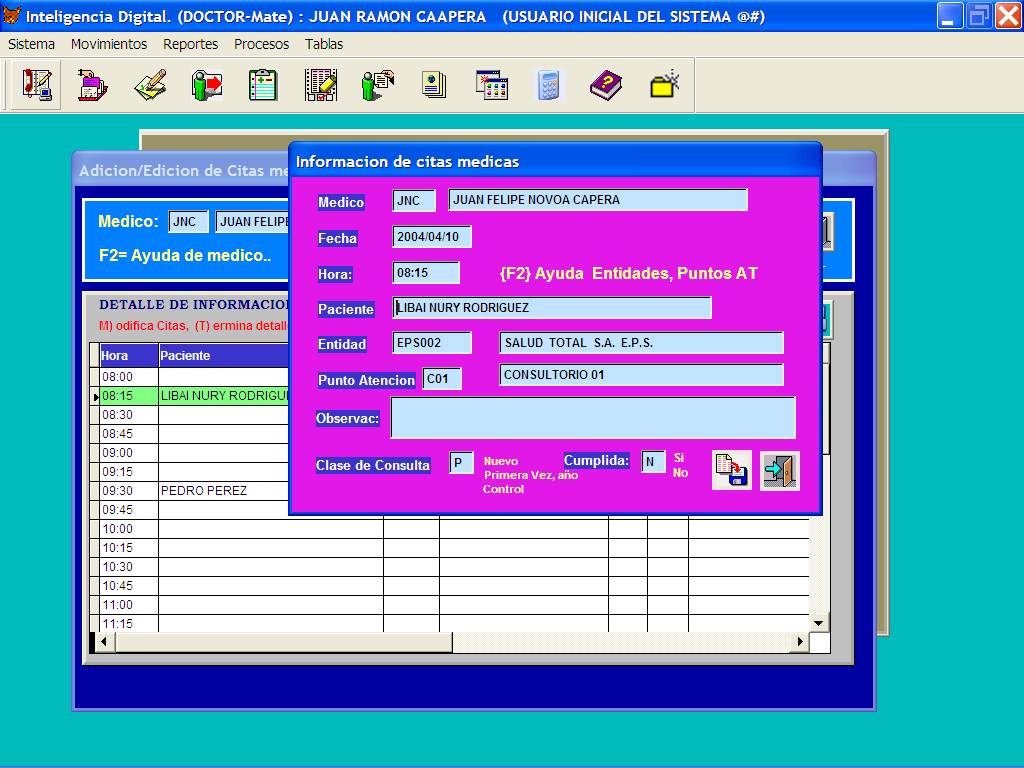Click the green person with red arrow icon

click(207, 86)
